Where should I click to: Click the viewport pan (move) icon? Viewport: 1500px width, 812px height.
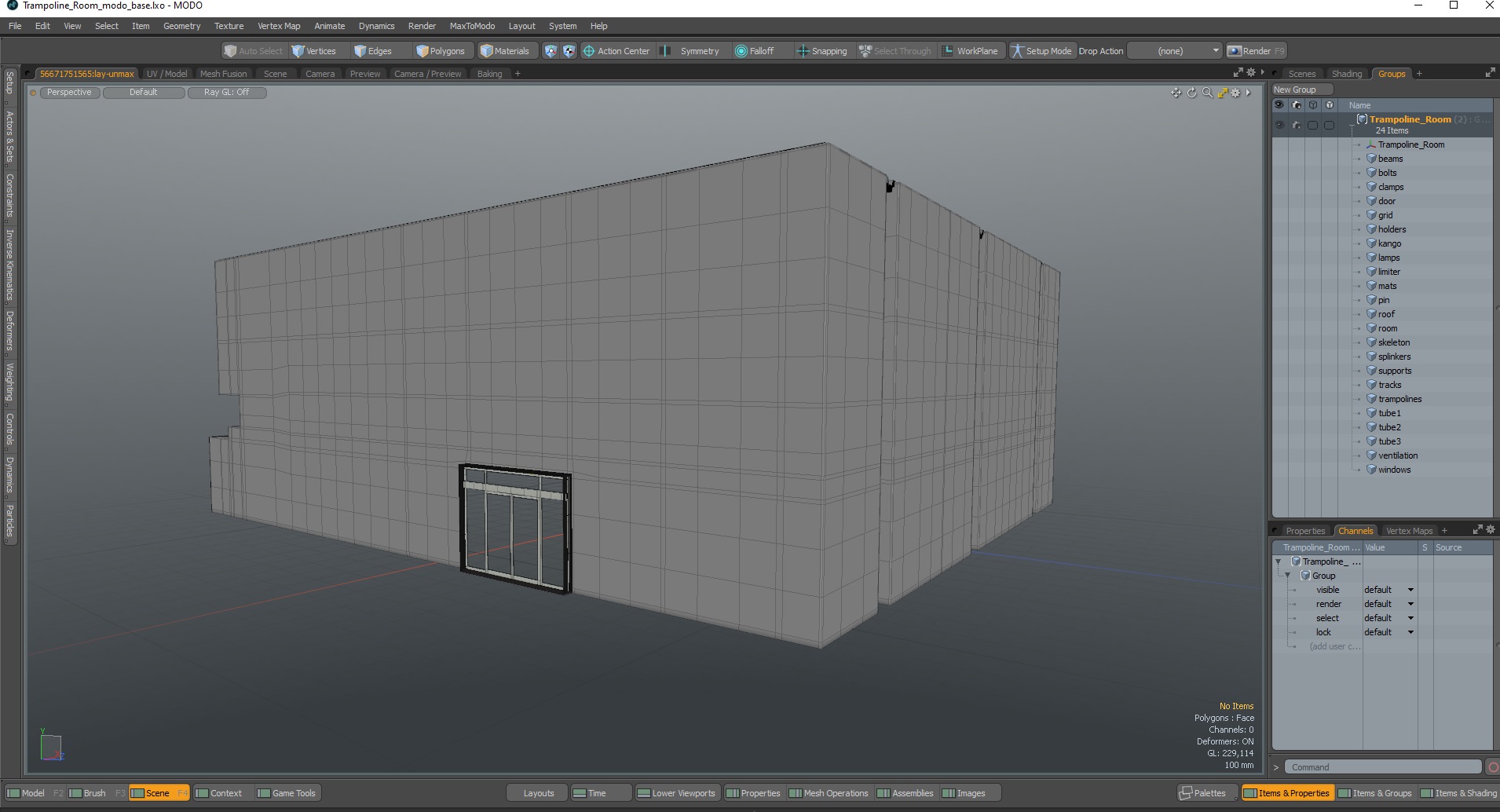pyautogui.click(x=1176, y=93)
